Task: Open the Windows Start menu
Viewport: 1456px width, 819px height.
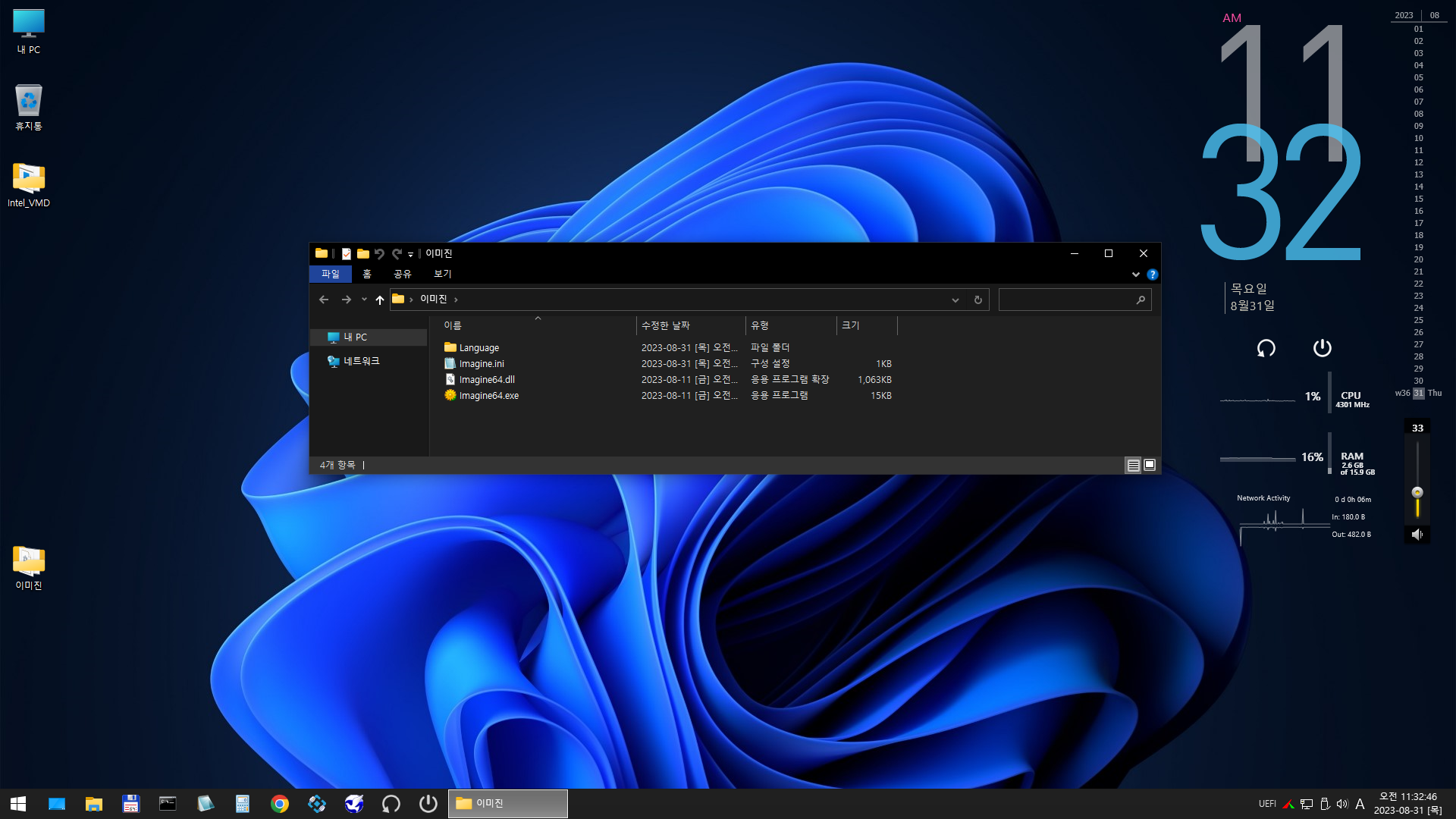Action: coord(18,804)
